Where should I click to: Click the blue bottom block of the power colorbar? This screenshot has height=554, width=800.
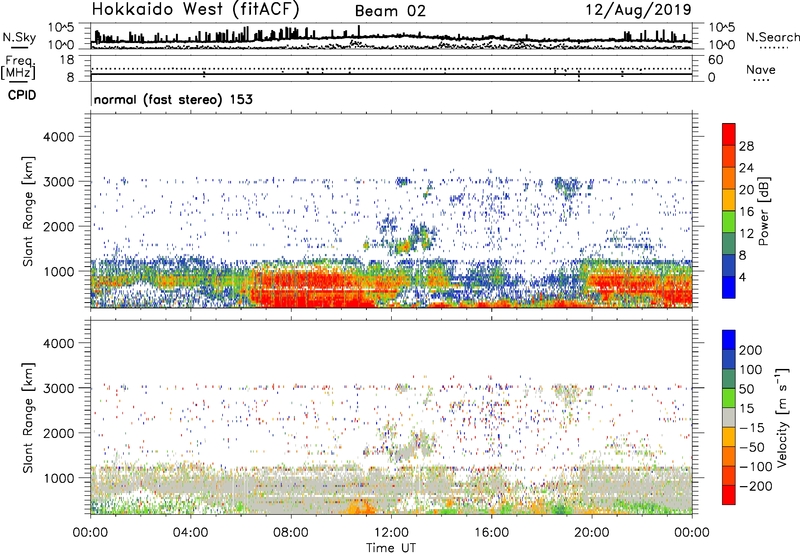pyautogui.click(x=729, y=287)
